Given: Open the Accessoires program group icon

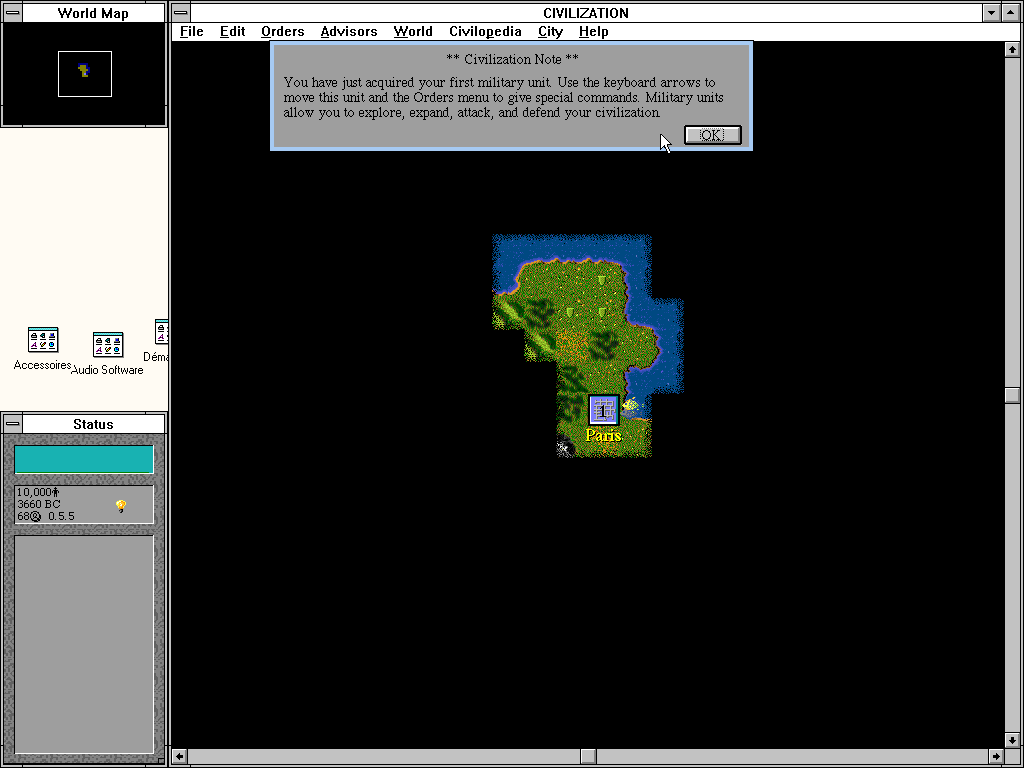Looking at the screenshot, I should (42, 340).
